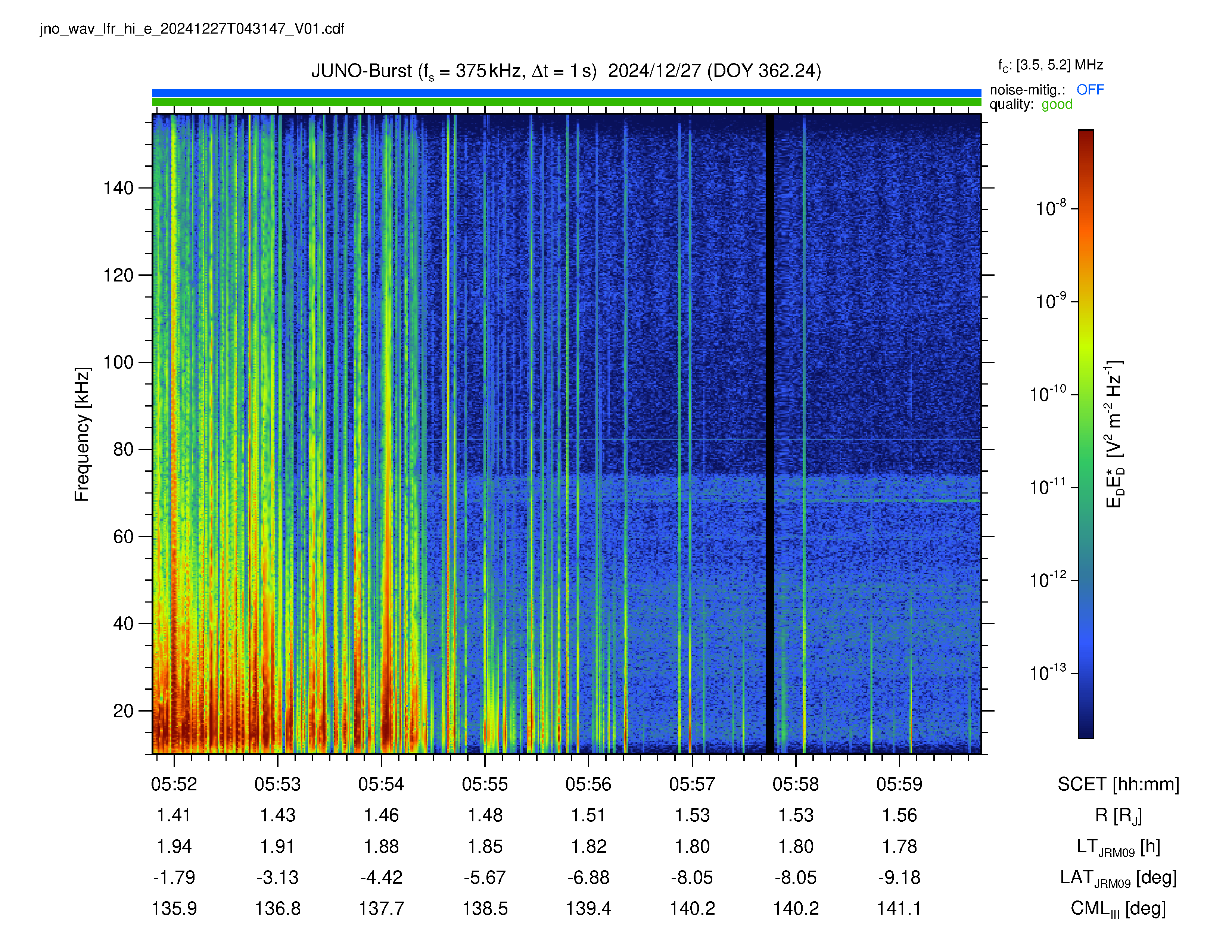Click the green quality status bar
Screen dimensions: 1232x952
click(566, 102)
